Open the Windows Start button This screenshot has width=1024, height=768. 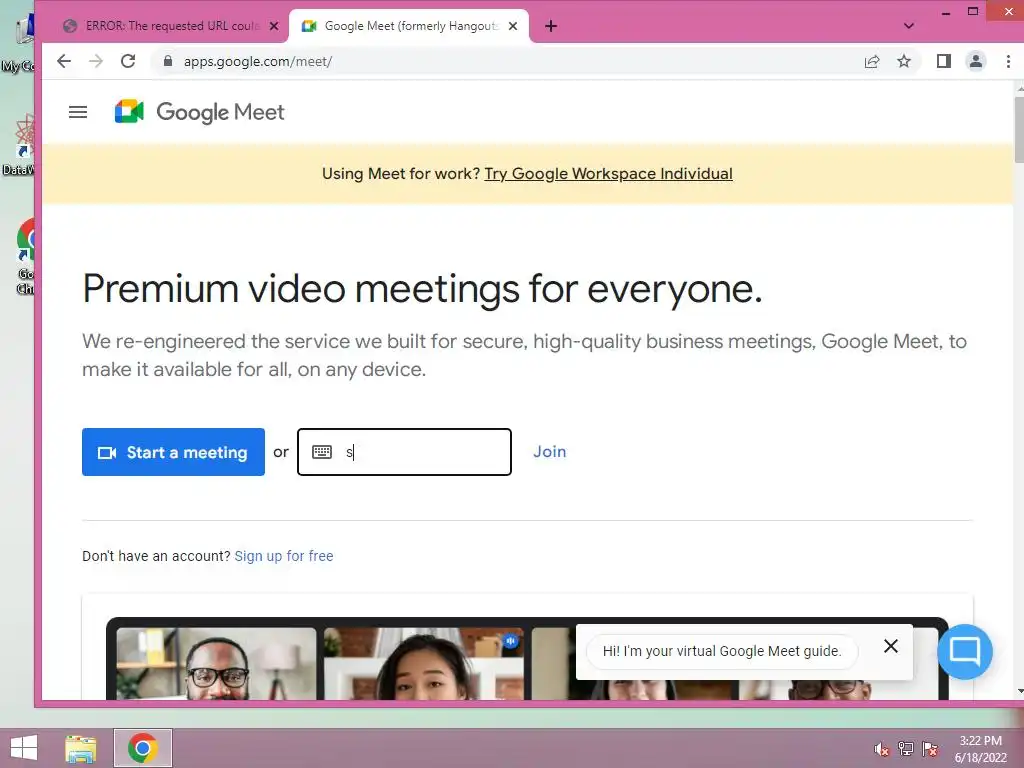pyautogui.click(x=24, y=748)
